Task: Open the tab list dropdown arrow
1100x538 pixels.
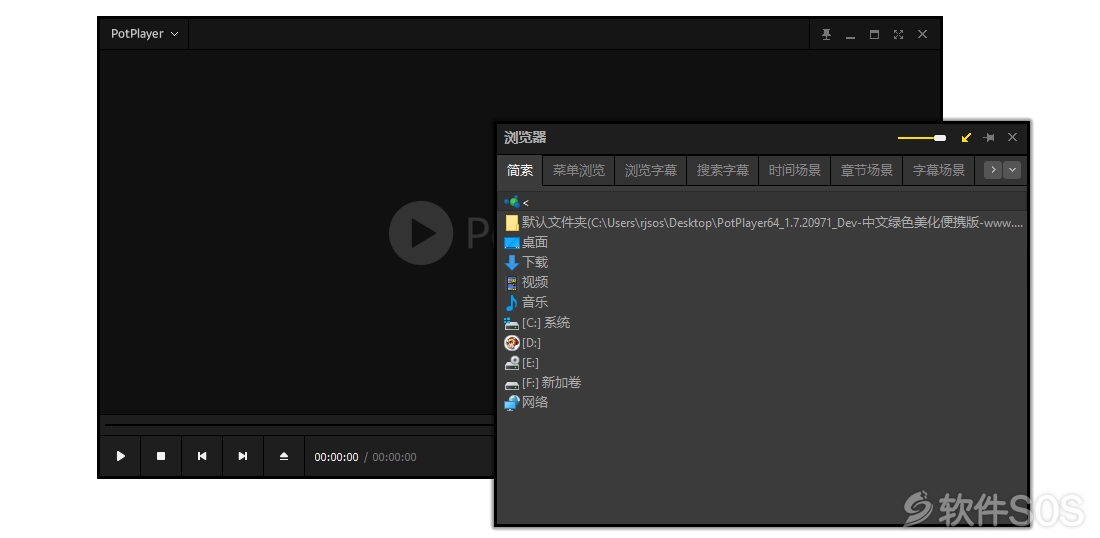Action: [1012, 170]
